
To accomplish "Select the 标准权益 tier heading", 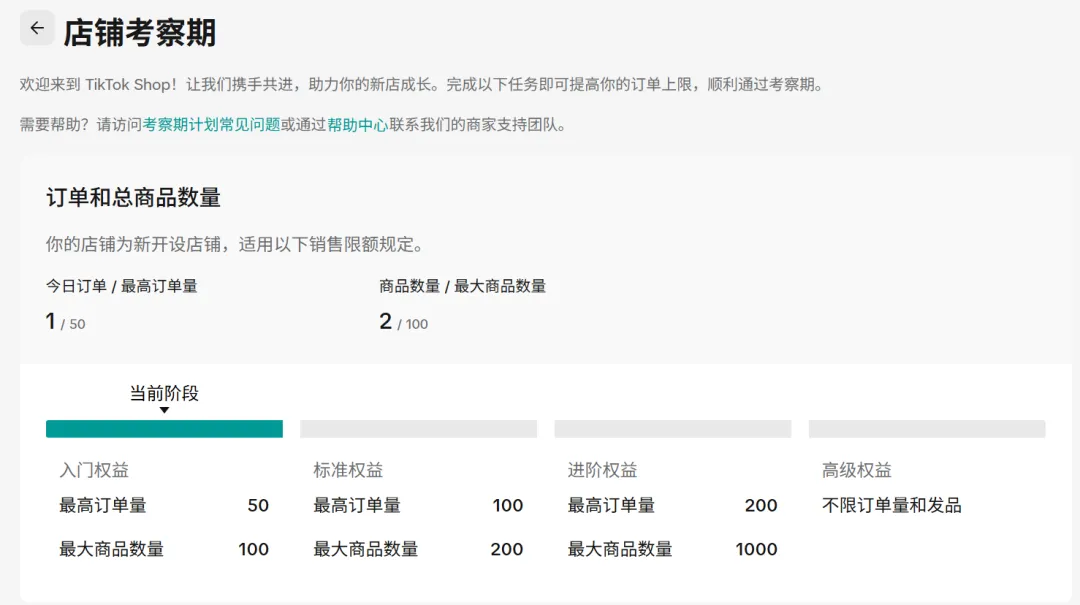I will pos(348,470).
